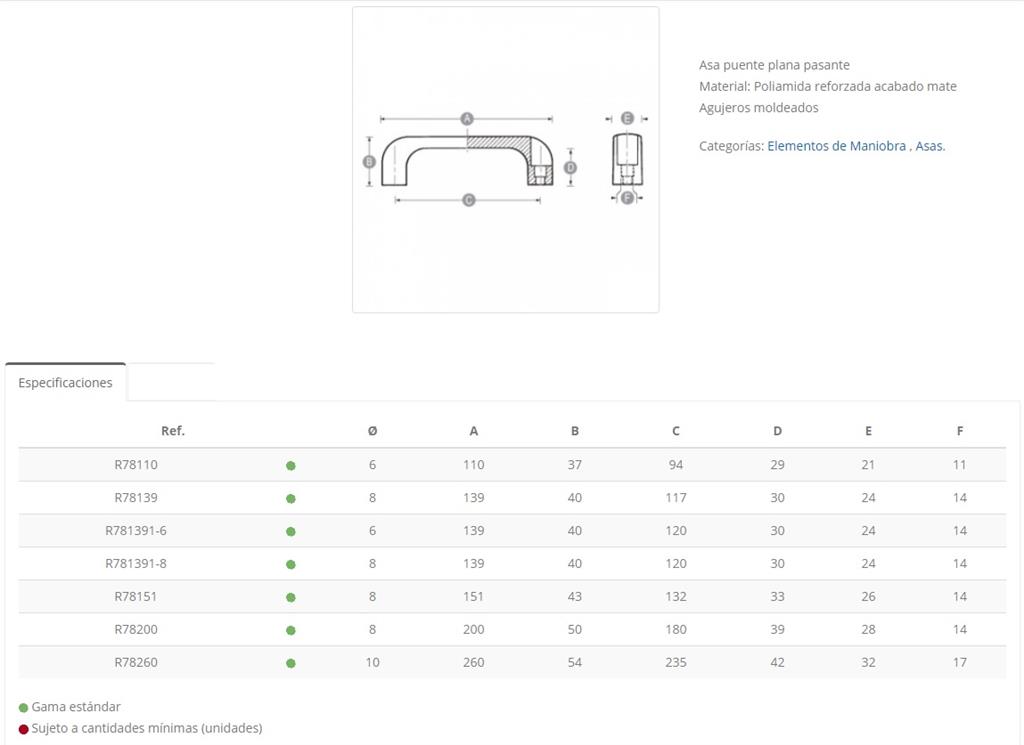Follow the Asas category link
The image size is (1024, 745).
click(930, 146)
